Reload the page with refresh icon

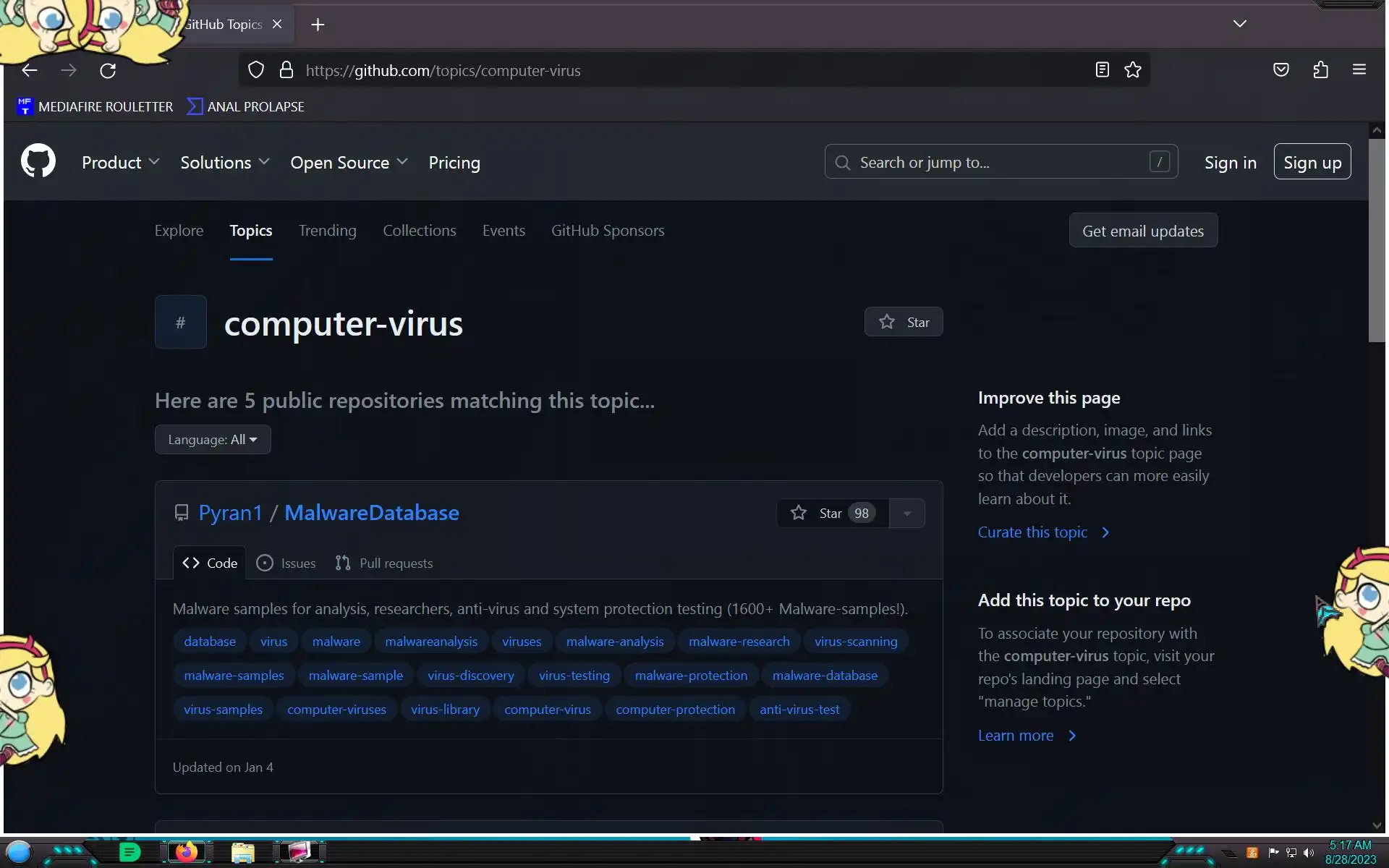[108, 70]
